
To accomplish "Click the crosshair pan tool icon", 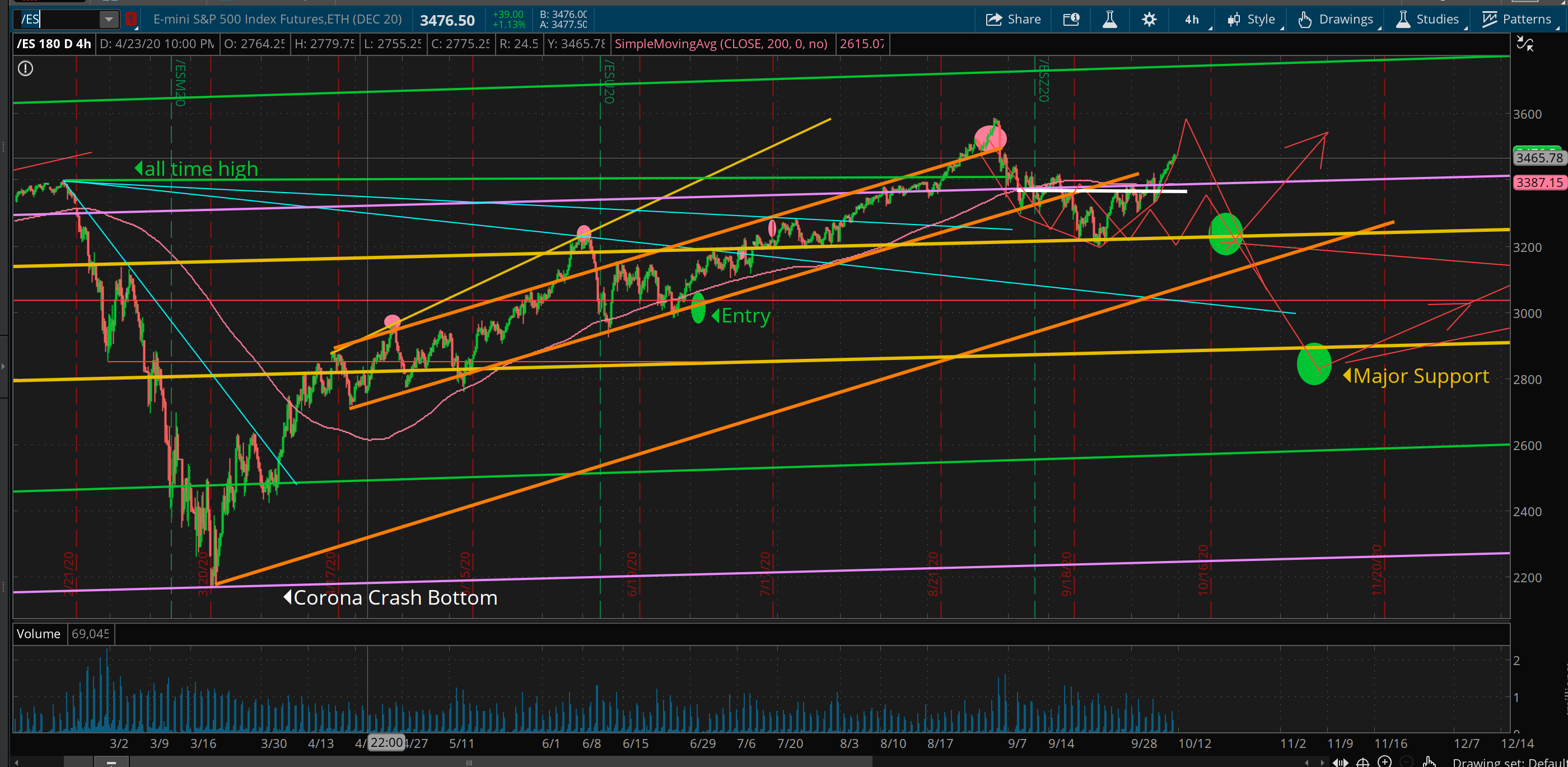I will 1363,761.
